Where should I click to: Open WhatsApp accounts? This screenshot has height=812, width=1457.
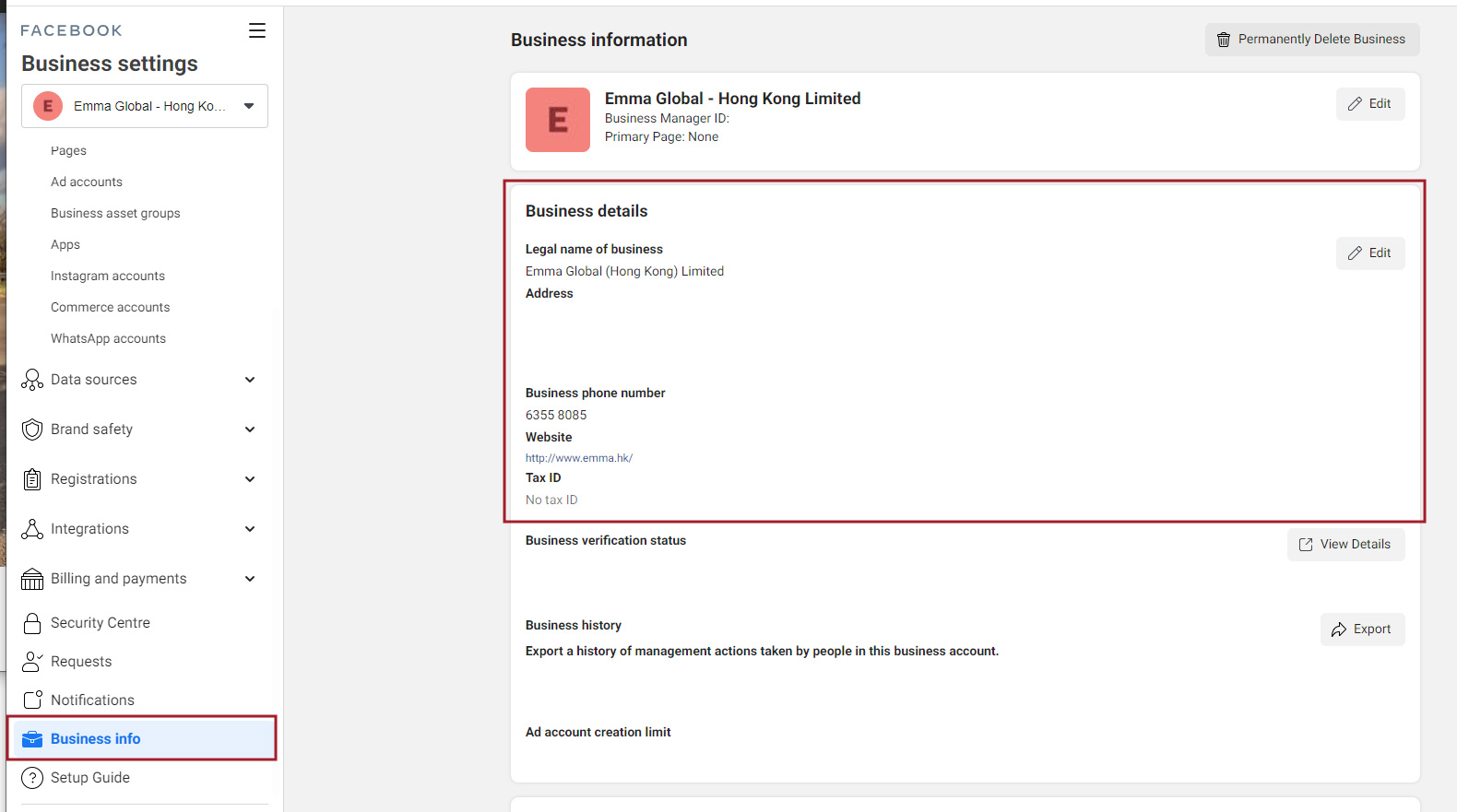pos(108,338)
